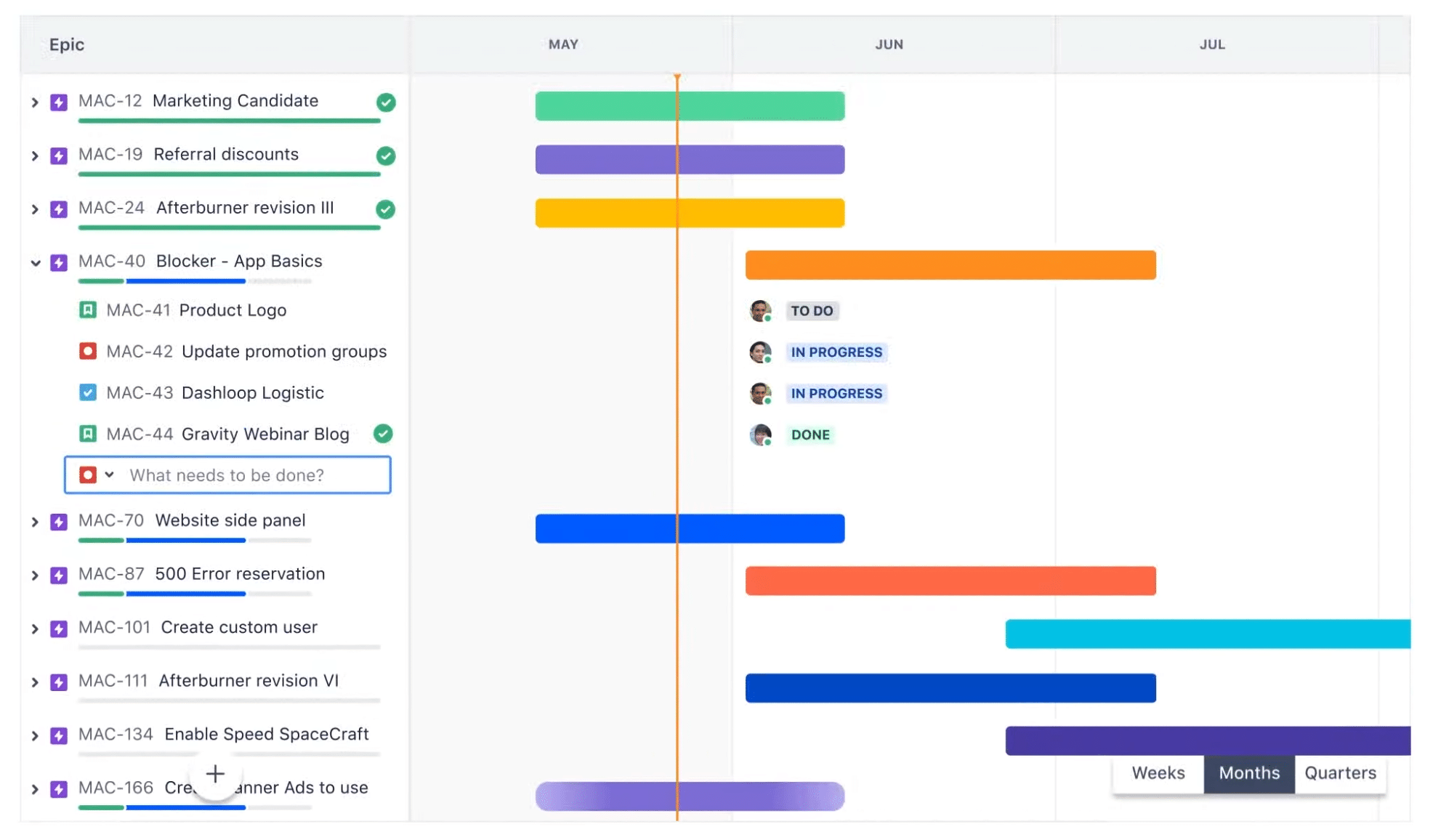Click the TO DO status badge

click(812, 311)
